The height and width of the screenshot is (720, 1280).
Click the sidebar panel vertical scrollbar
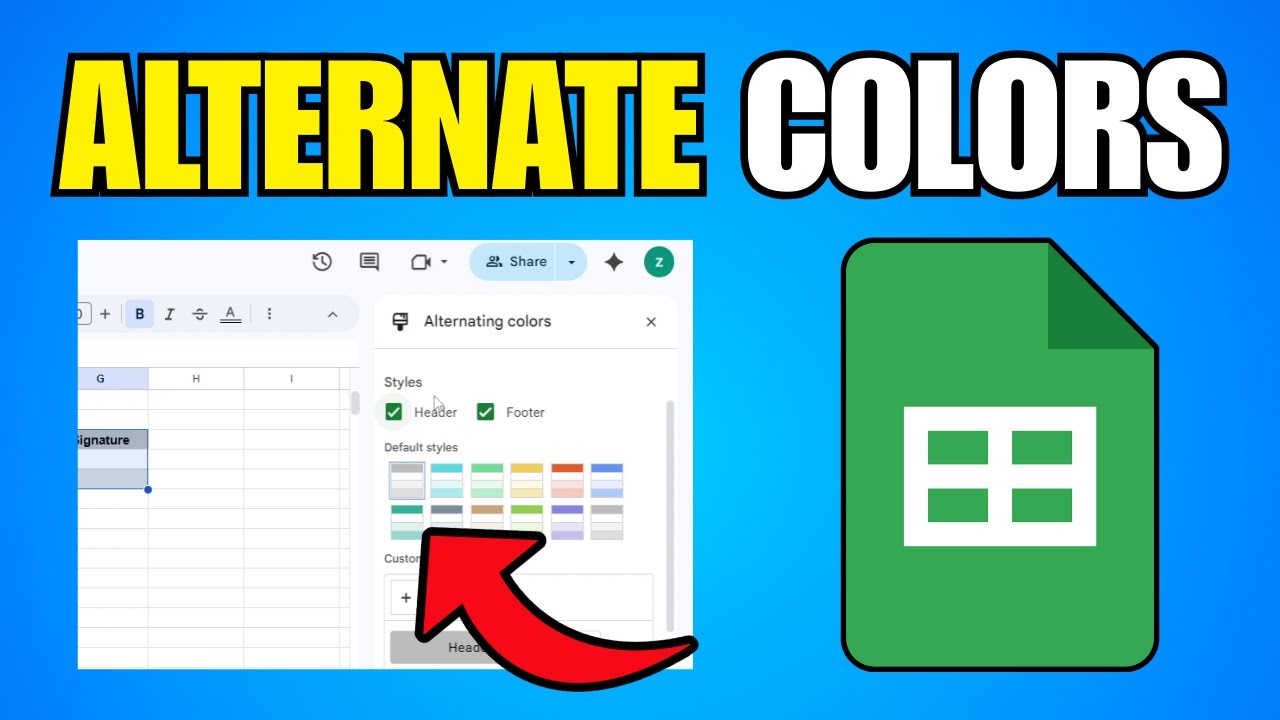coord(670,515)
